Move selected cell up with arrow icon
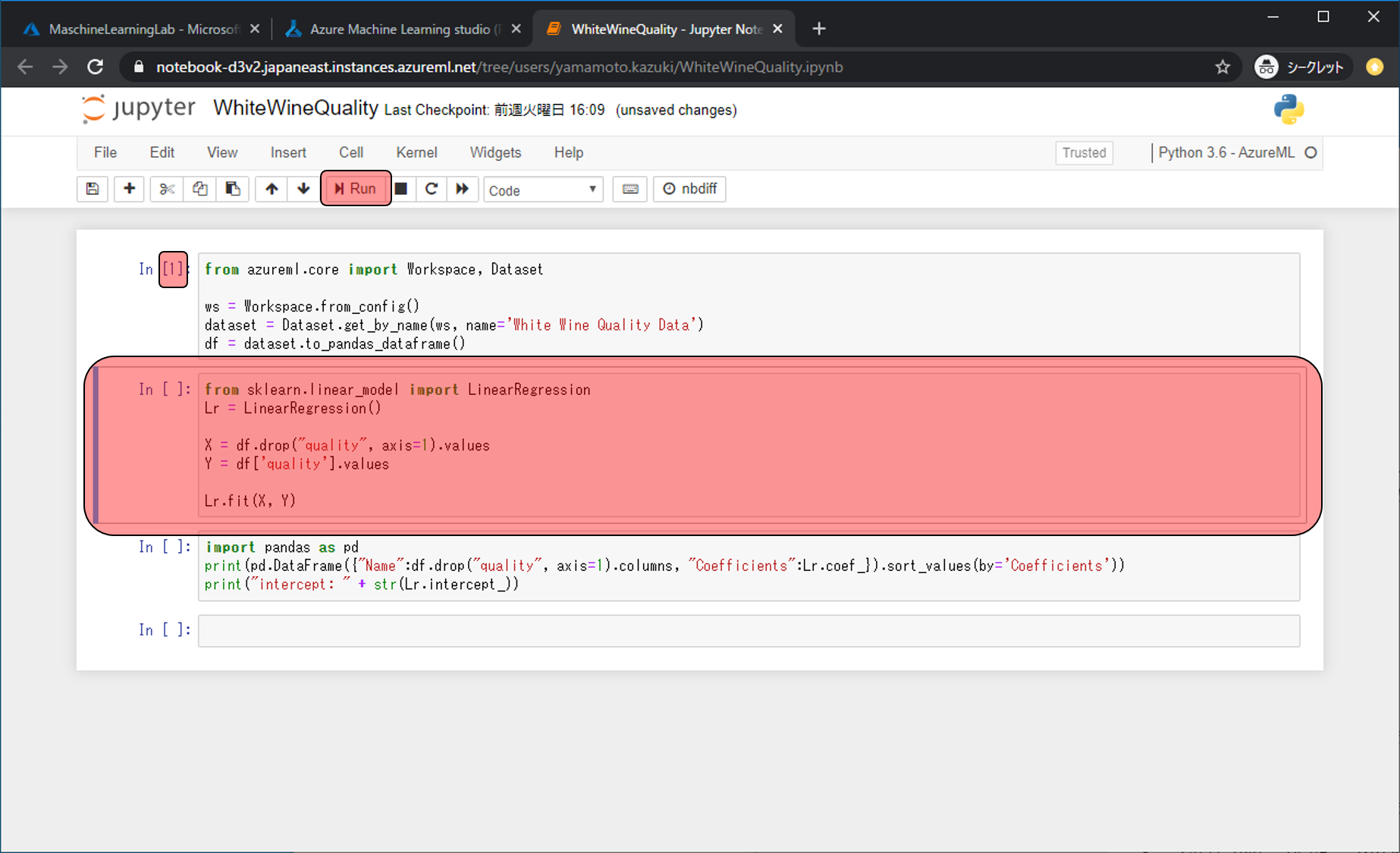Image resolution: width=1400 pixels, height=853 pixels. coord(272,189)
